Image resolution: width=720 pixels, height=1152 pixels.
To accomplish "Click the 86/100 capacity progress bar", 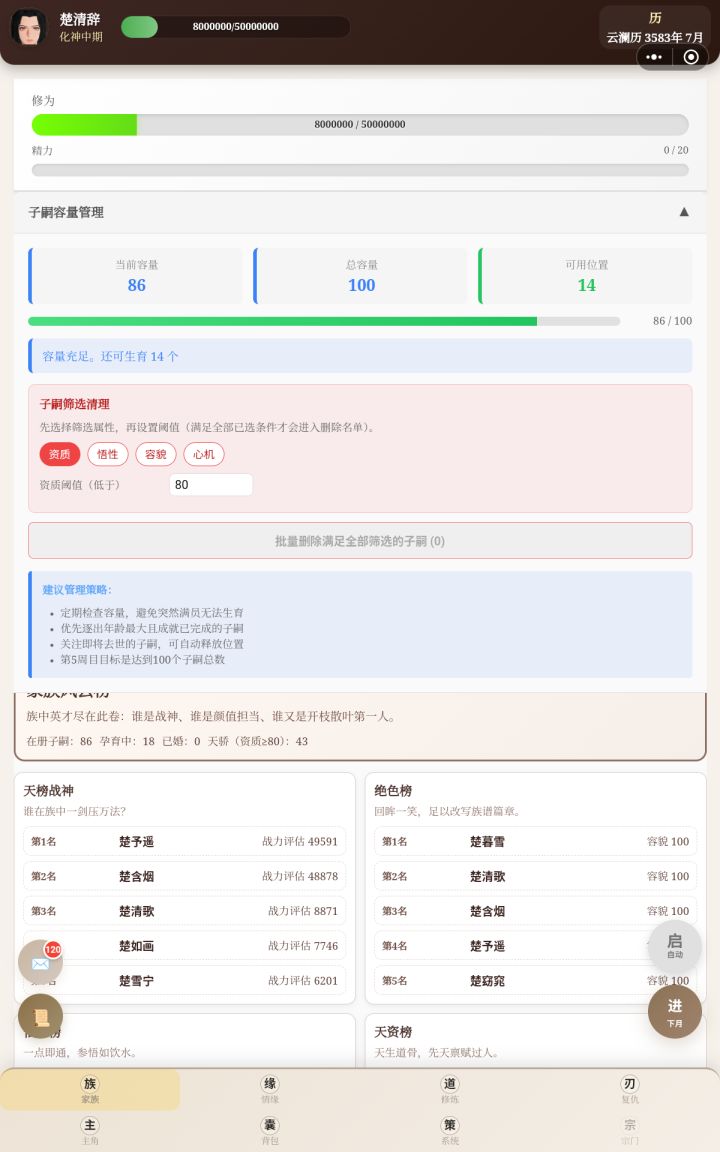I will tap(324, 321).
